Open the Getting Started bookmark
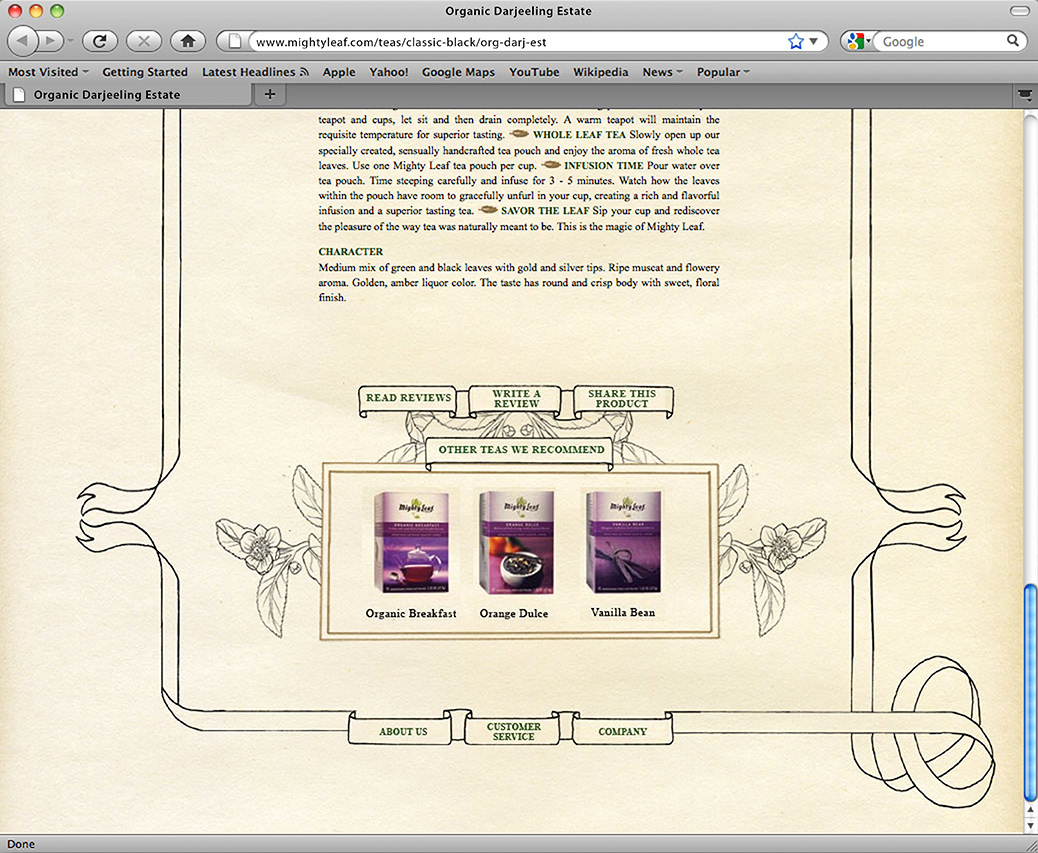This screenshot has height=853, width=1038. coord(145,72)
